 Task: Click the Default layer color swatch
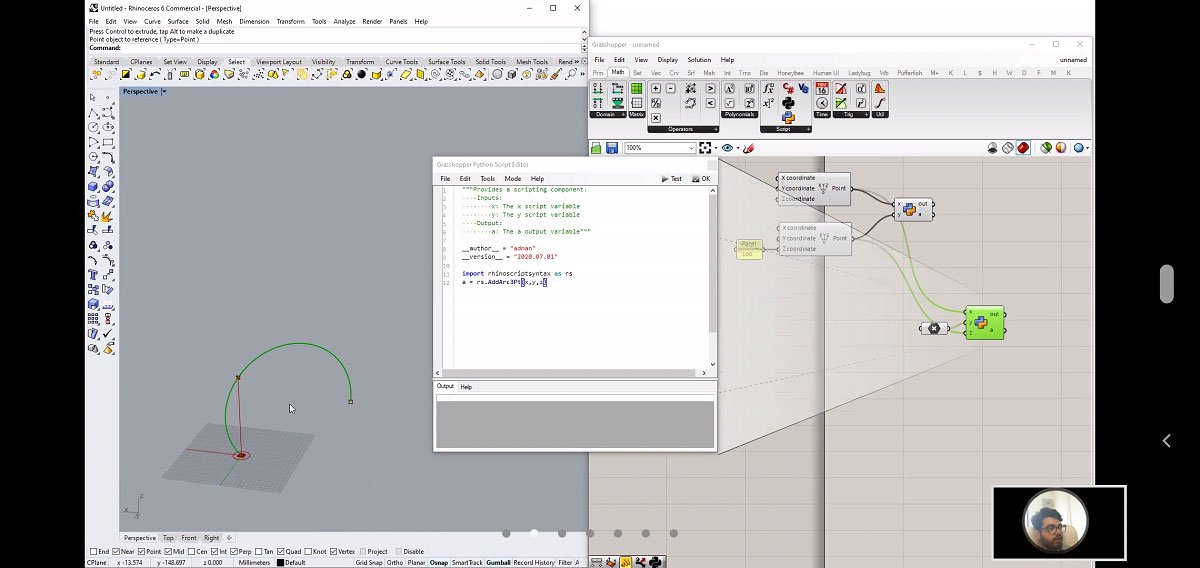point(279,563)
